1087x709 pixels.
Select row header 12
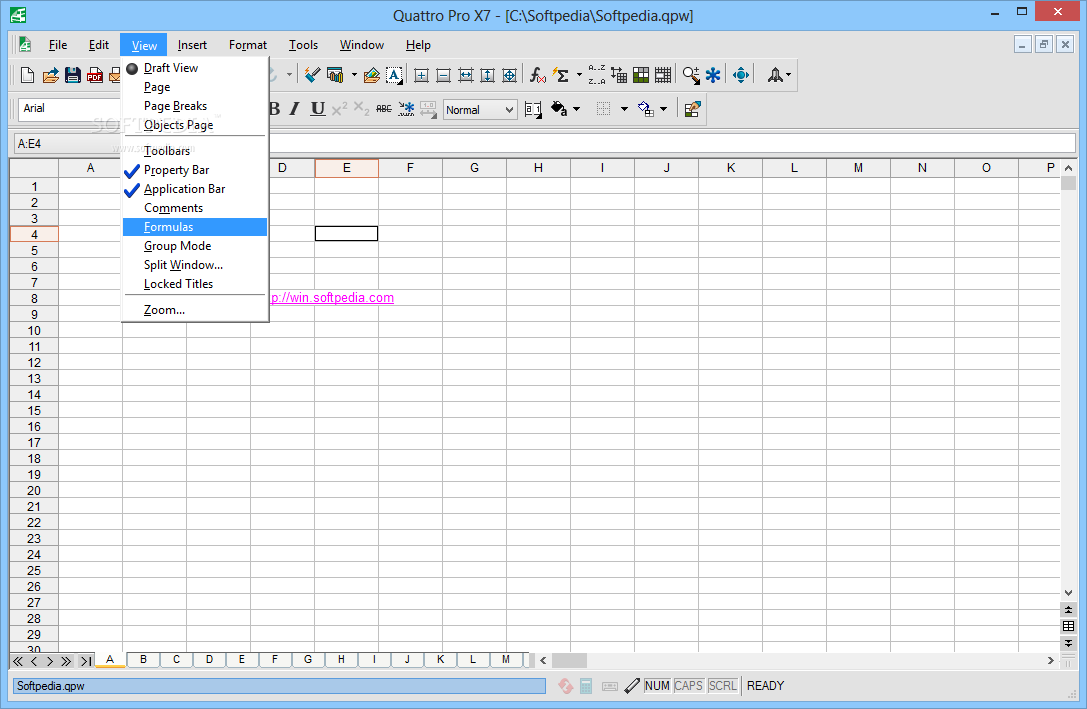34,362
